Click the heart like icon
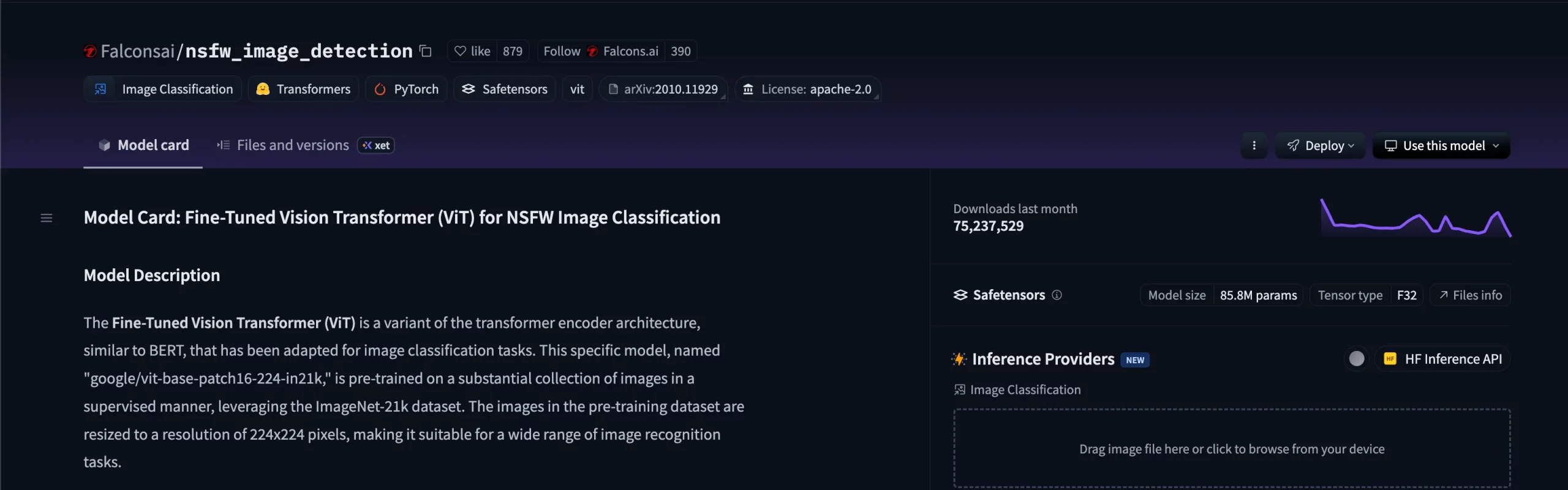 pyautogui.click(x=460, y=51)
